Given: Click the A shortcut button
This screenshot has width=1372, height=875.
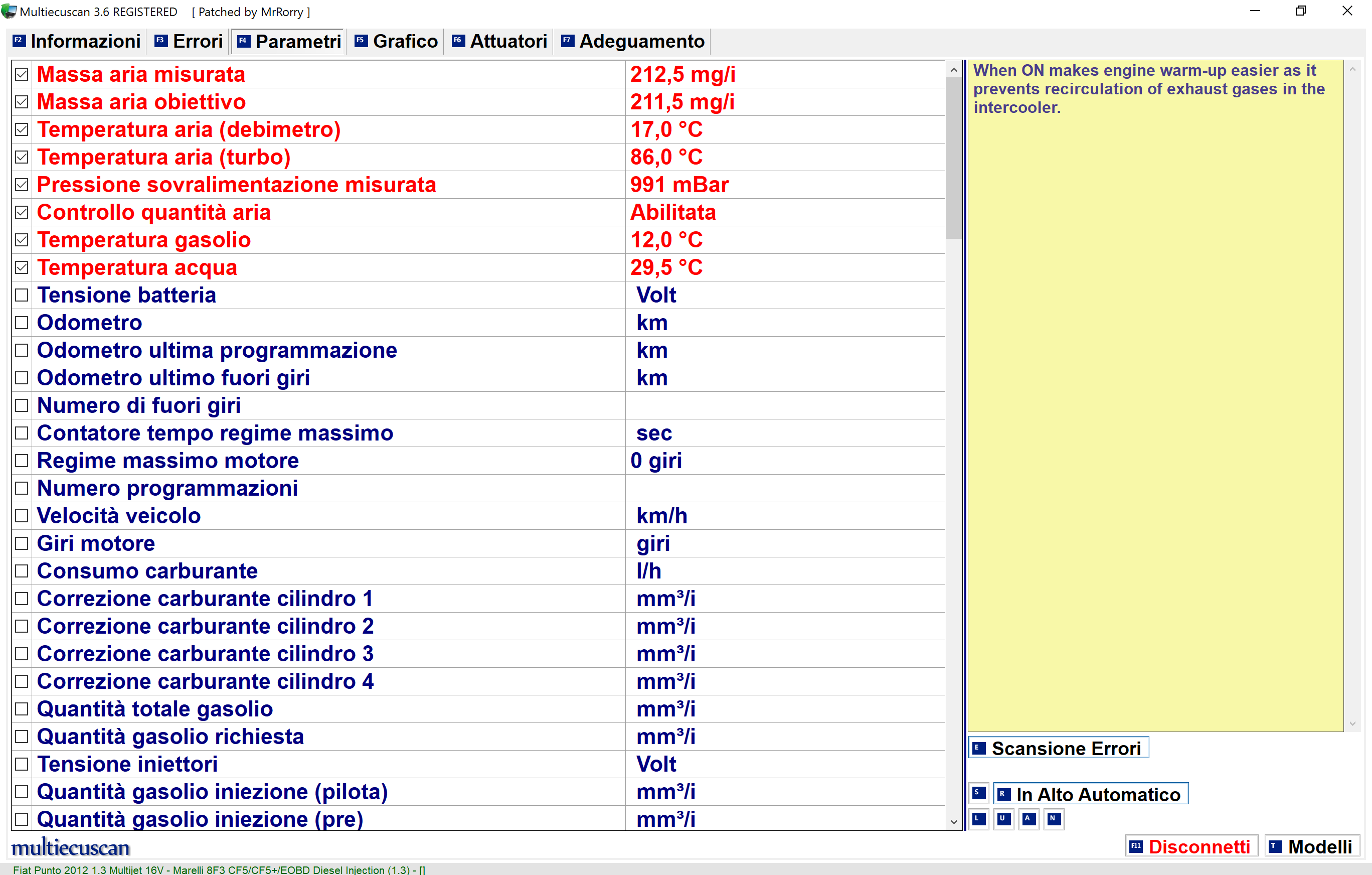Looking at the screenshot, I should click(x=1028, y=819).
